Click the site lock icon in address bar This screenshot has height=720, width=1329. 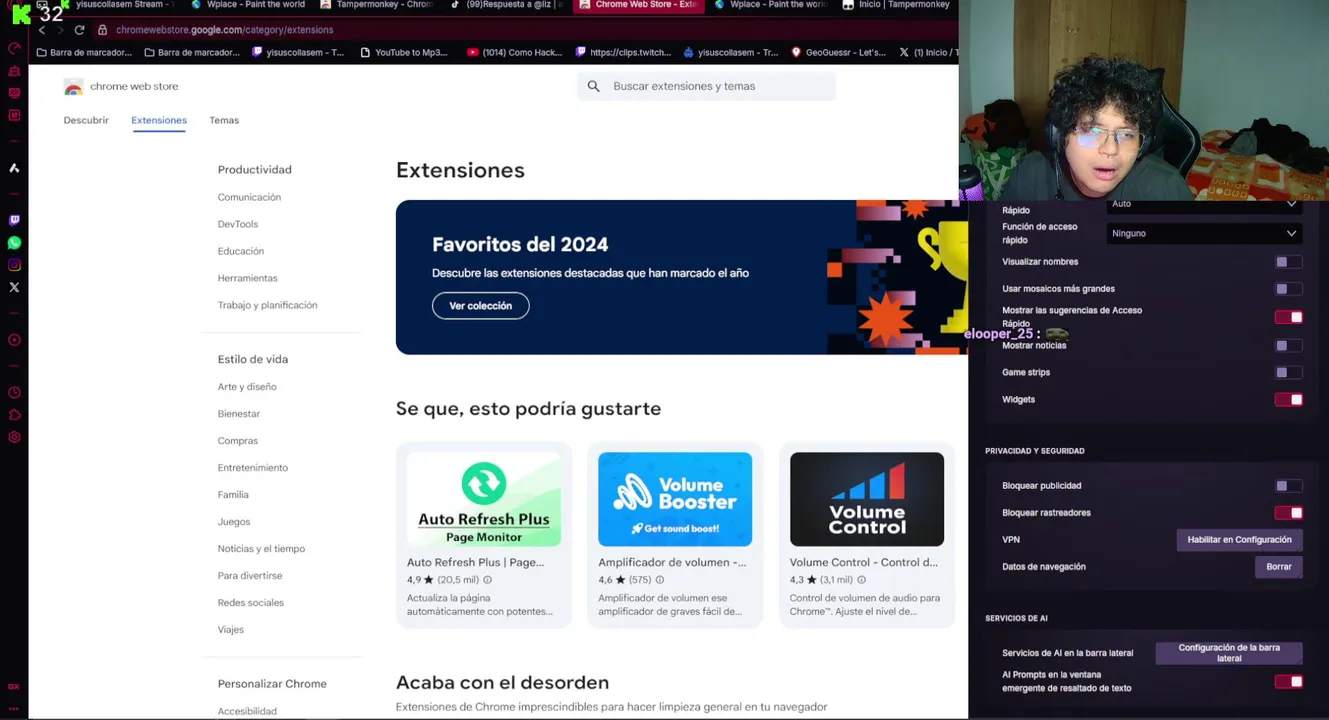102,30
